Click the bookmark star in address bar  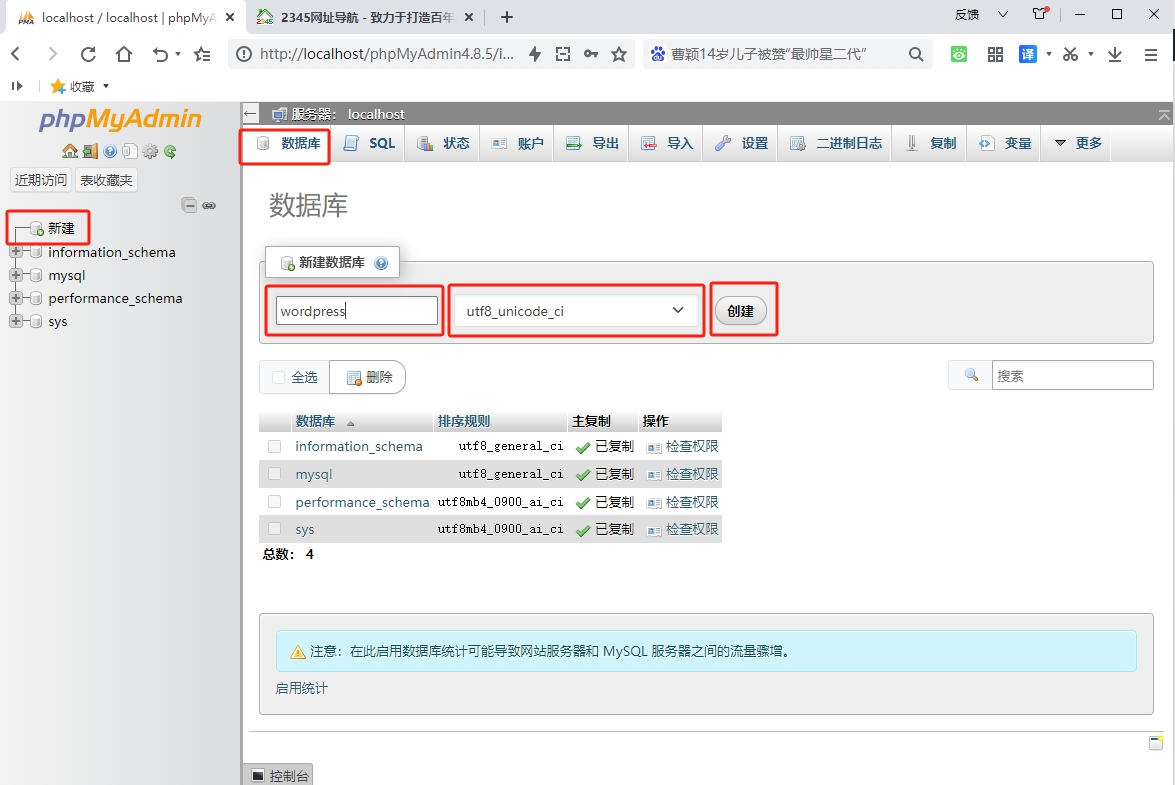click(x=619, y=54)
